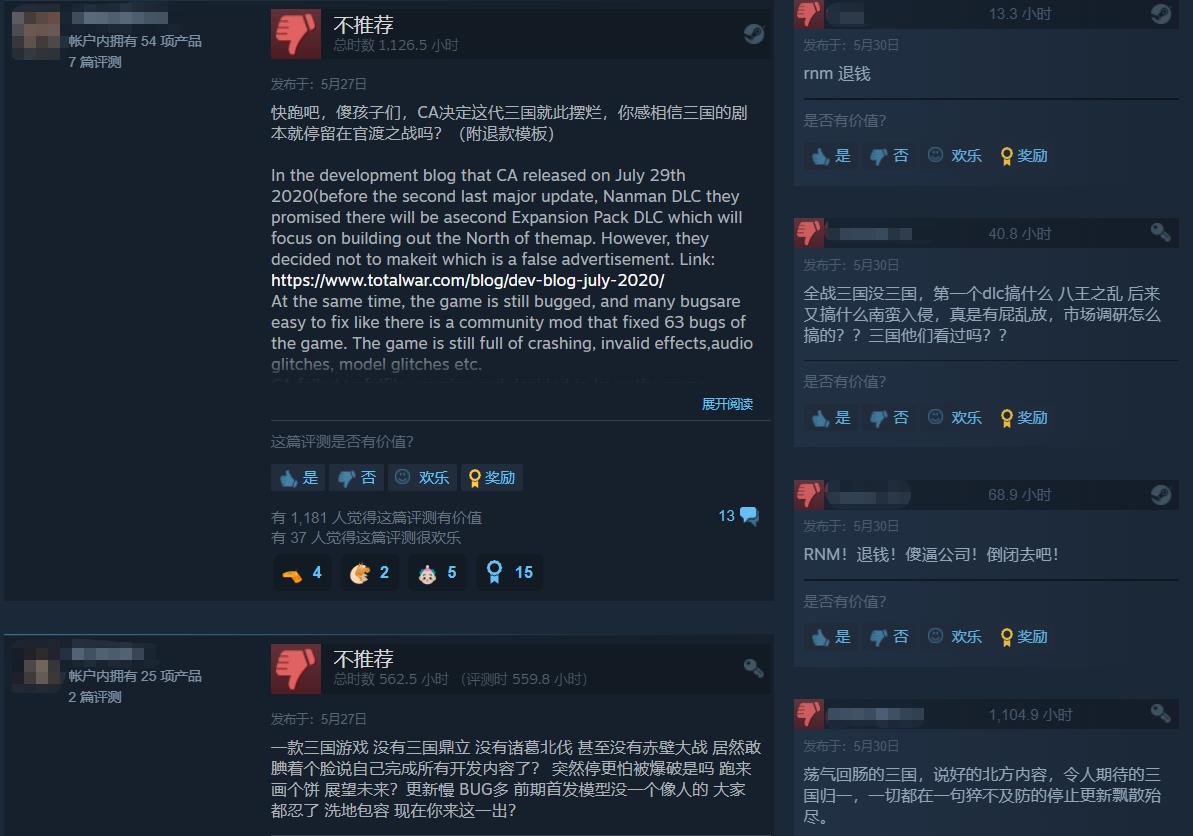Image resolution: width=1193 pixels, height=836 pixels.
Task: Mark 欢乐 on the rnm 退钱 review
Action: [x=955, y=156]
